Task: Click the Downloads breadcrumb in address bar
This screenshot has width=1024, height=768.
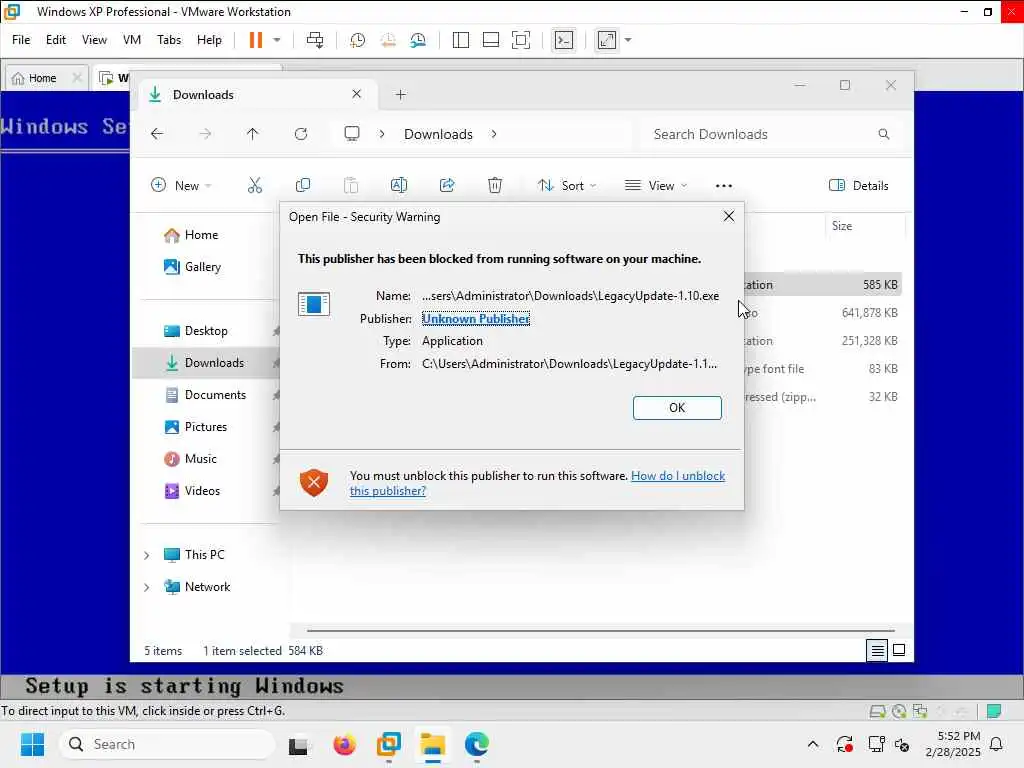Action: 438,134
